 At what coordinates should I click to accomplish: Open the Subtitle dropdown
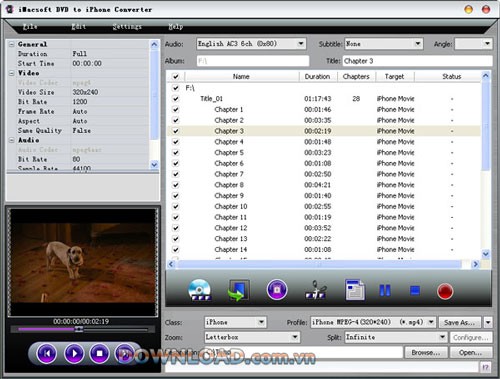point(418,44)
